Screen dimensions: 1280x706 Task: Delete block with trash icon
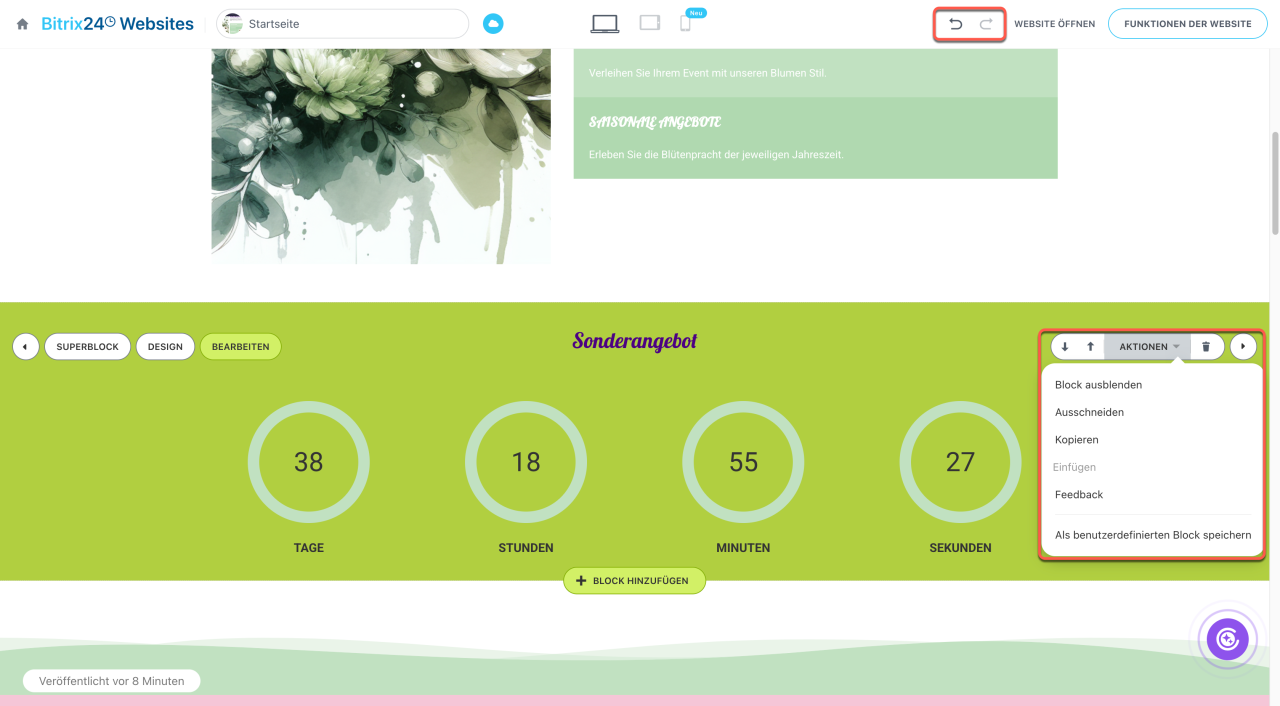pyautogui.click(x=1206, y=347)
